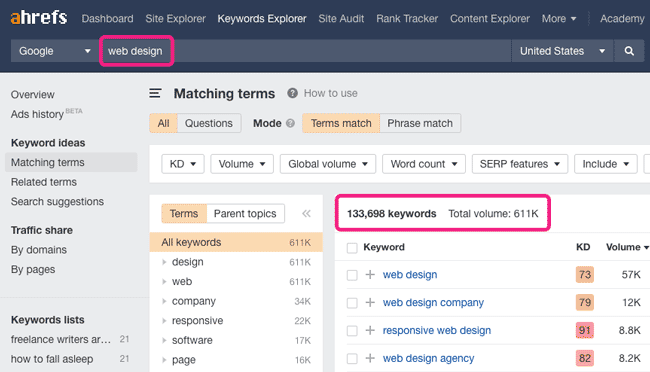650x372 pixels.
Task: Open Keywords Explorer in top navigation
Action: [262, 19]
